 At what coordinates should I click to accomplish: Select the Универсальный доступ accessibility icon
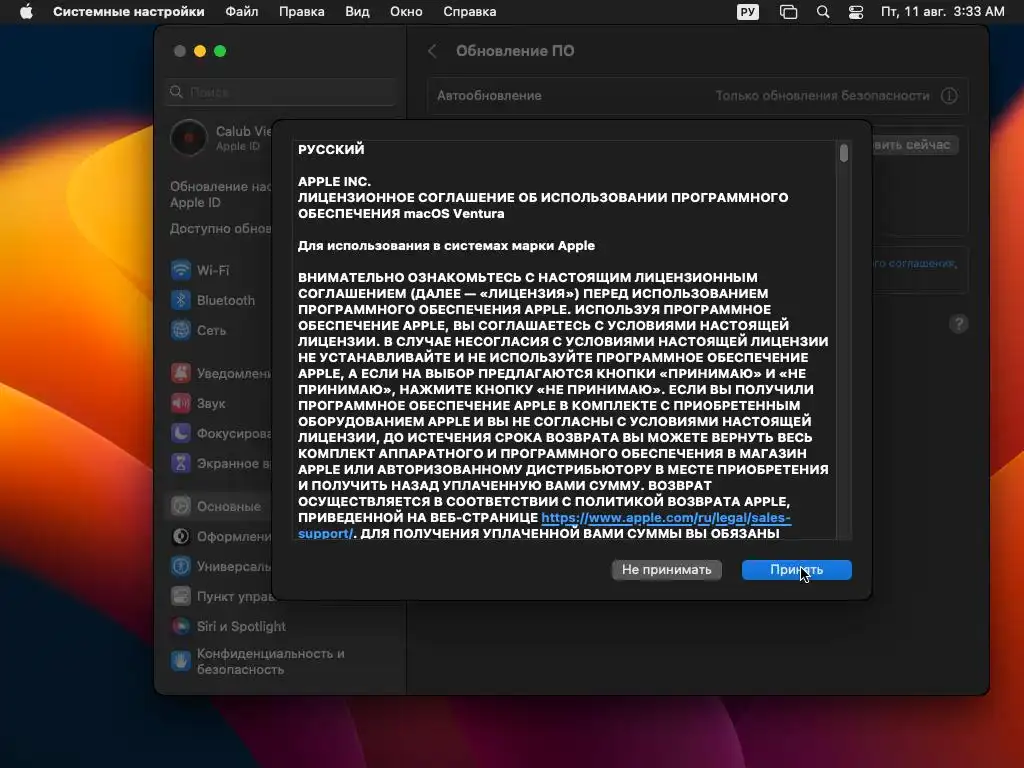(x=181, y=566)
